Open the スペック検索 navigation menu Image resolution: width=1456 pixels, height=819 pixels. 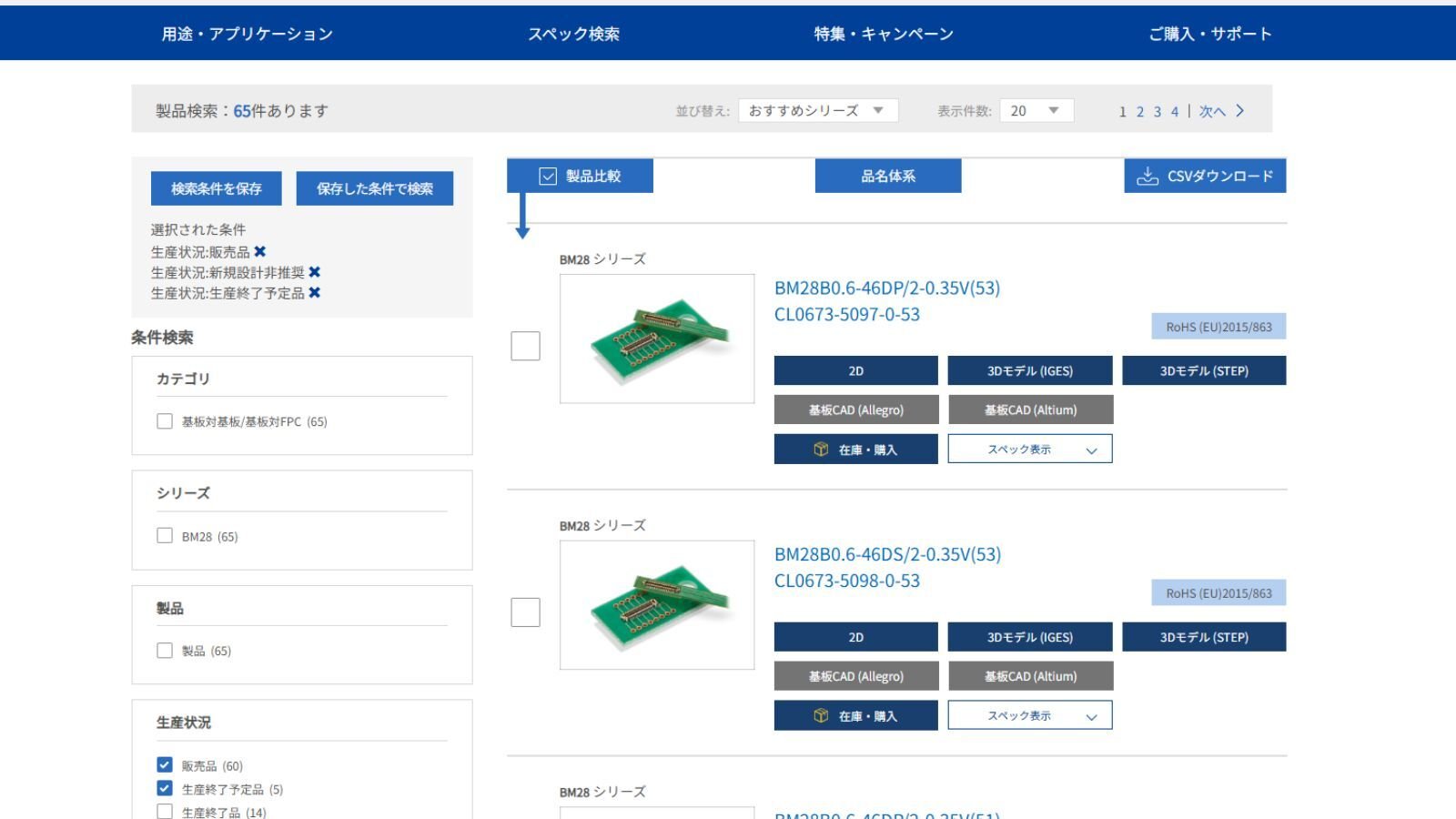point(573,34)
